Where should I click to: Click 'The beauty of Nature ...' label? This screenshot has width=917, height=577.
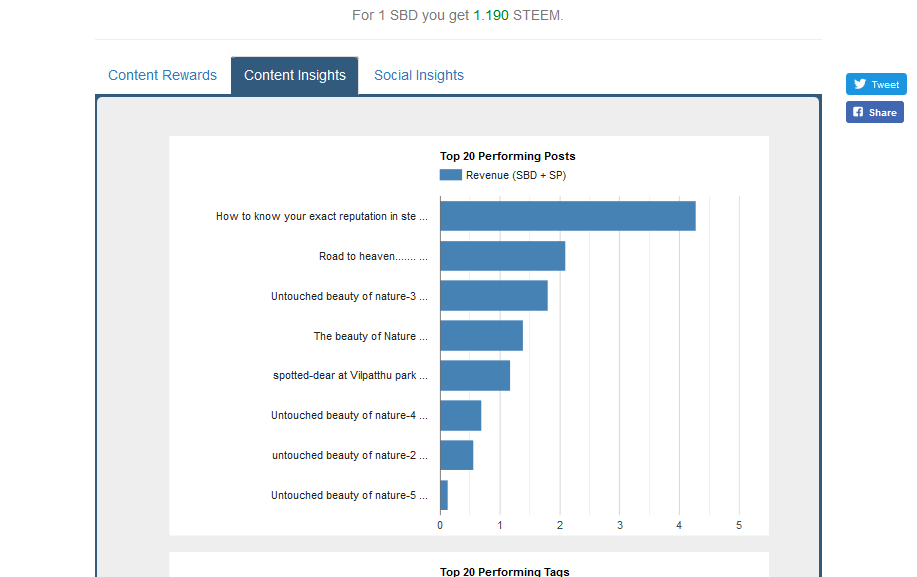[370, 336]
